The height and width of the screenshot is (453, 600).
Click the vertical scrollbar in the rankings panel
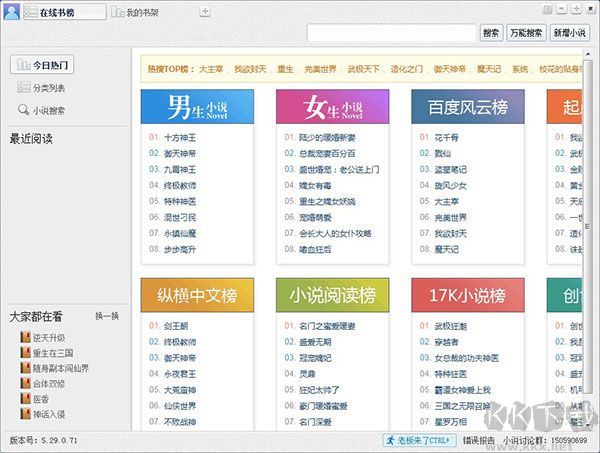[587, 226]
